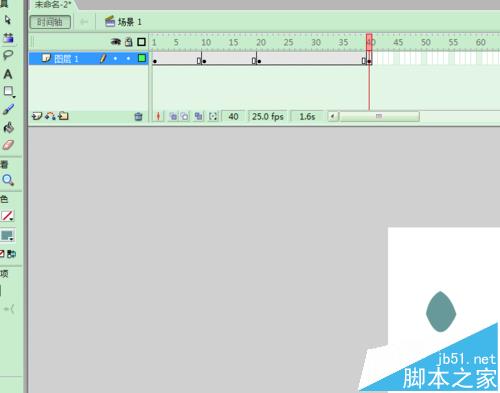Delete layer with trash icon
The image size is (500, 393).
(x=138, y=116)
